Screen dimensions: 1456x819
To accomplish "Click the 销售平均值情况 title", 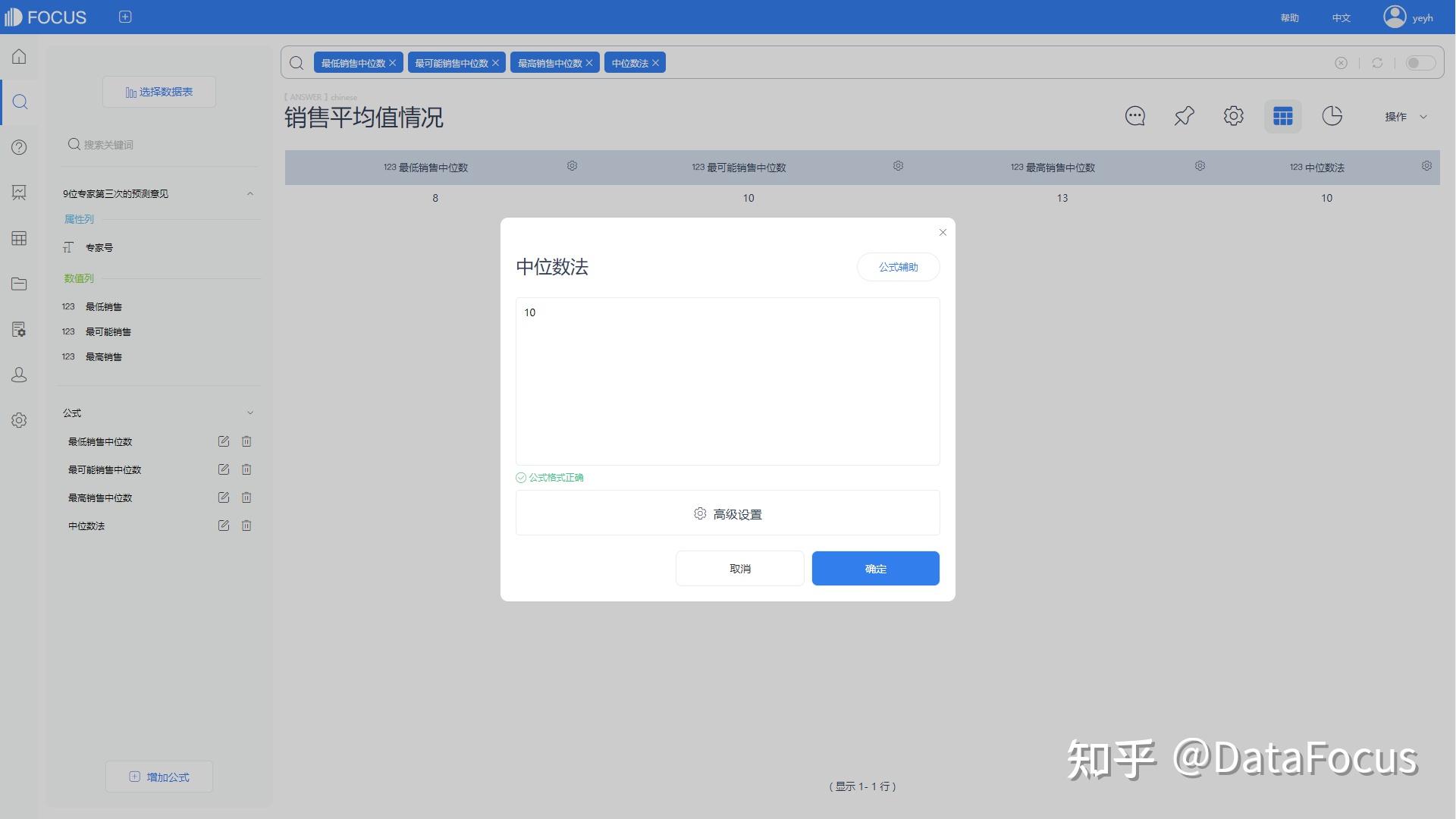I will click(x=363, y=118).
